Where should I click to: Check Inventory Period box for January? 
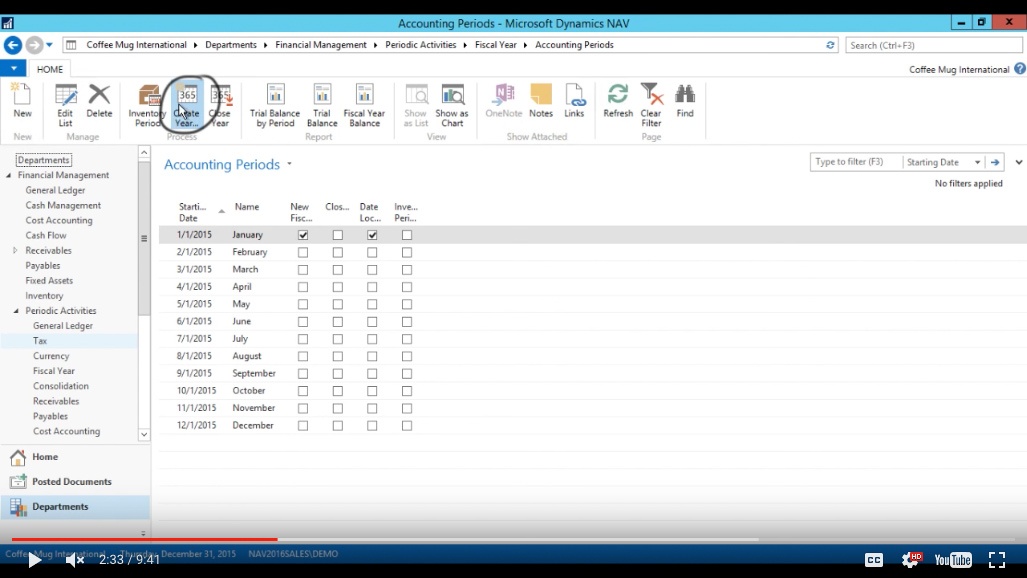[407, 235]
